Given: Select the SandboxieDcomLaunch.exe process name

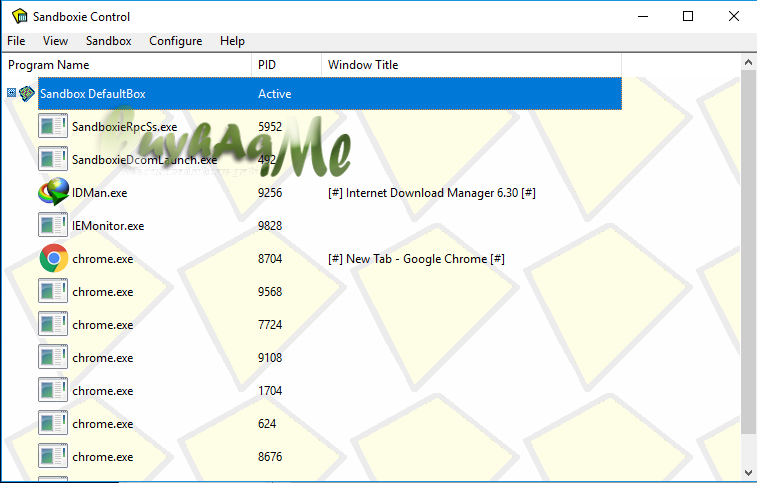Looking at the screenshot, I should click(x=144, y=160).
